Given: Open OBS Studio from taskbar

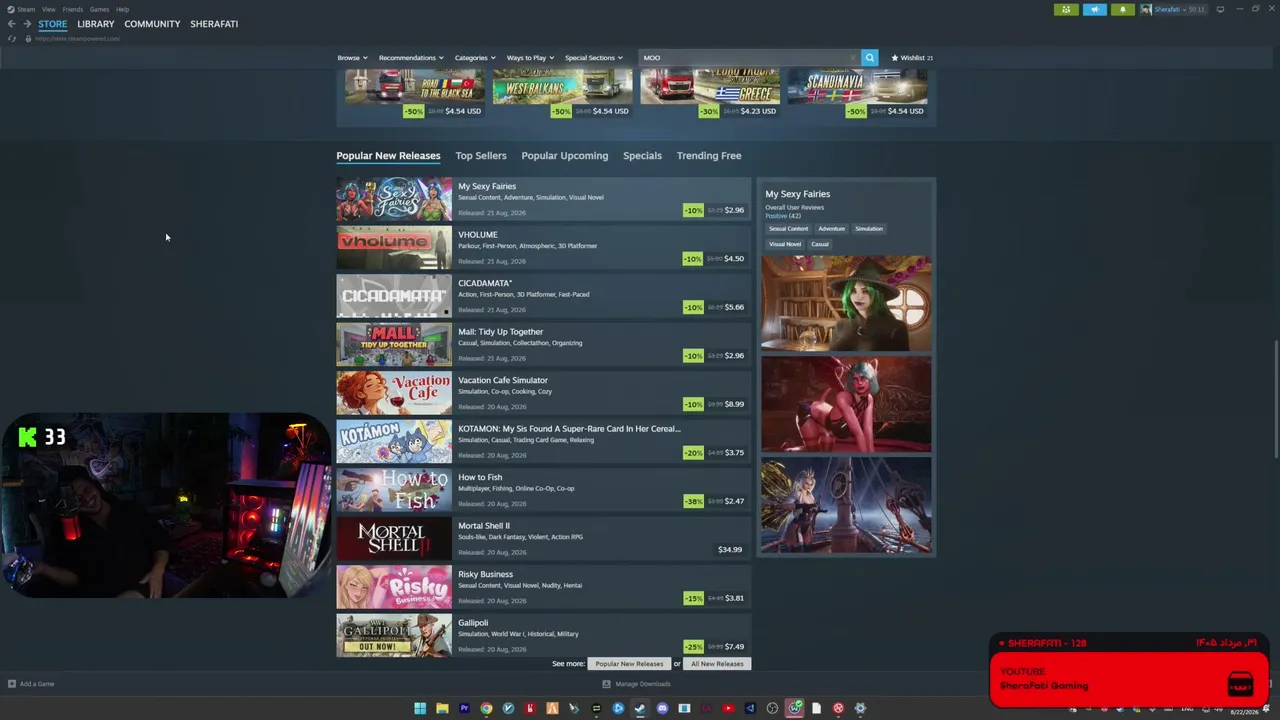Looking at the screenshot, I should pos(772,708).
